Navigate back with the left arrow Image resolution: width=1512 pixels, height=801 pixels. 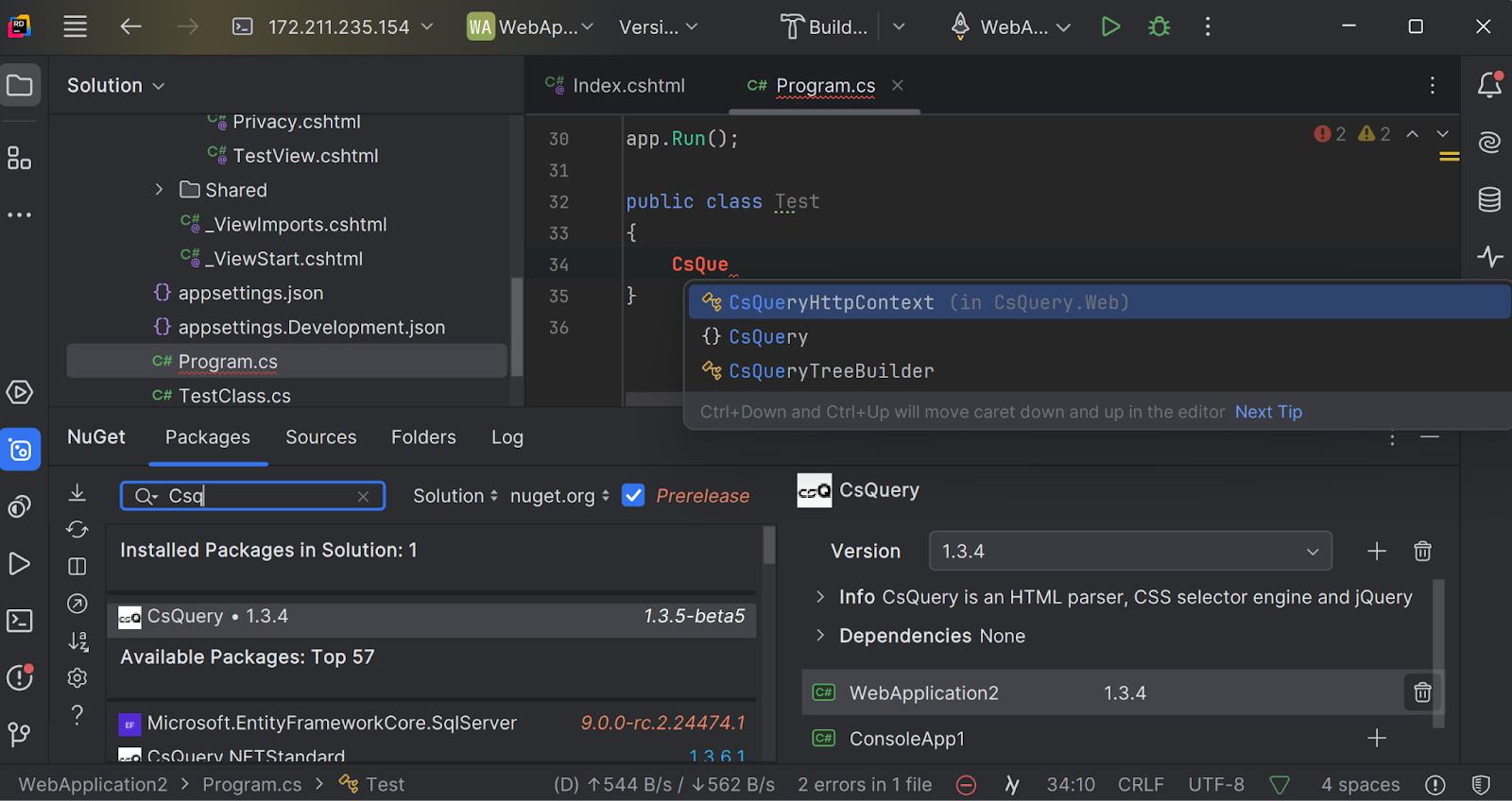[130, 26]
